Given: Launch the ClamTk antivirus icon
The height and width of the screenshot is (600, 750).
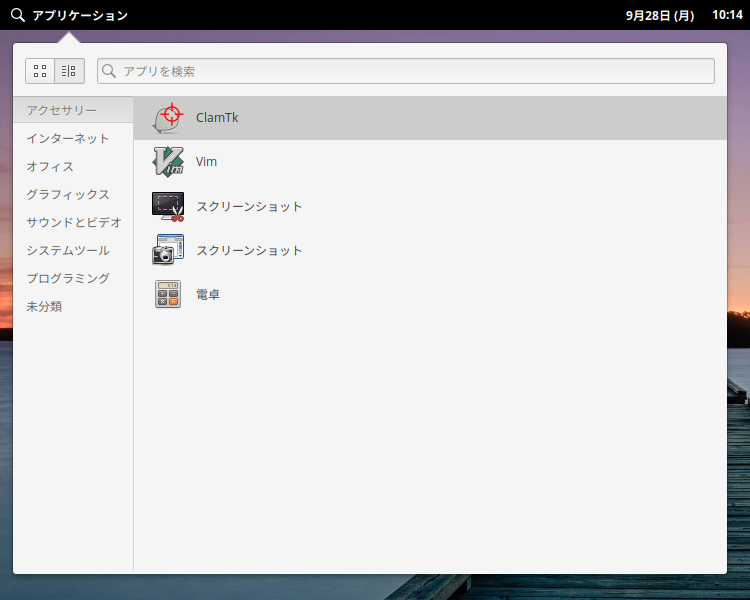Looking at the screenshot, I should 168,118.
